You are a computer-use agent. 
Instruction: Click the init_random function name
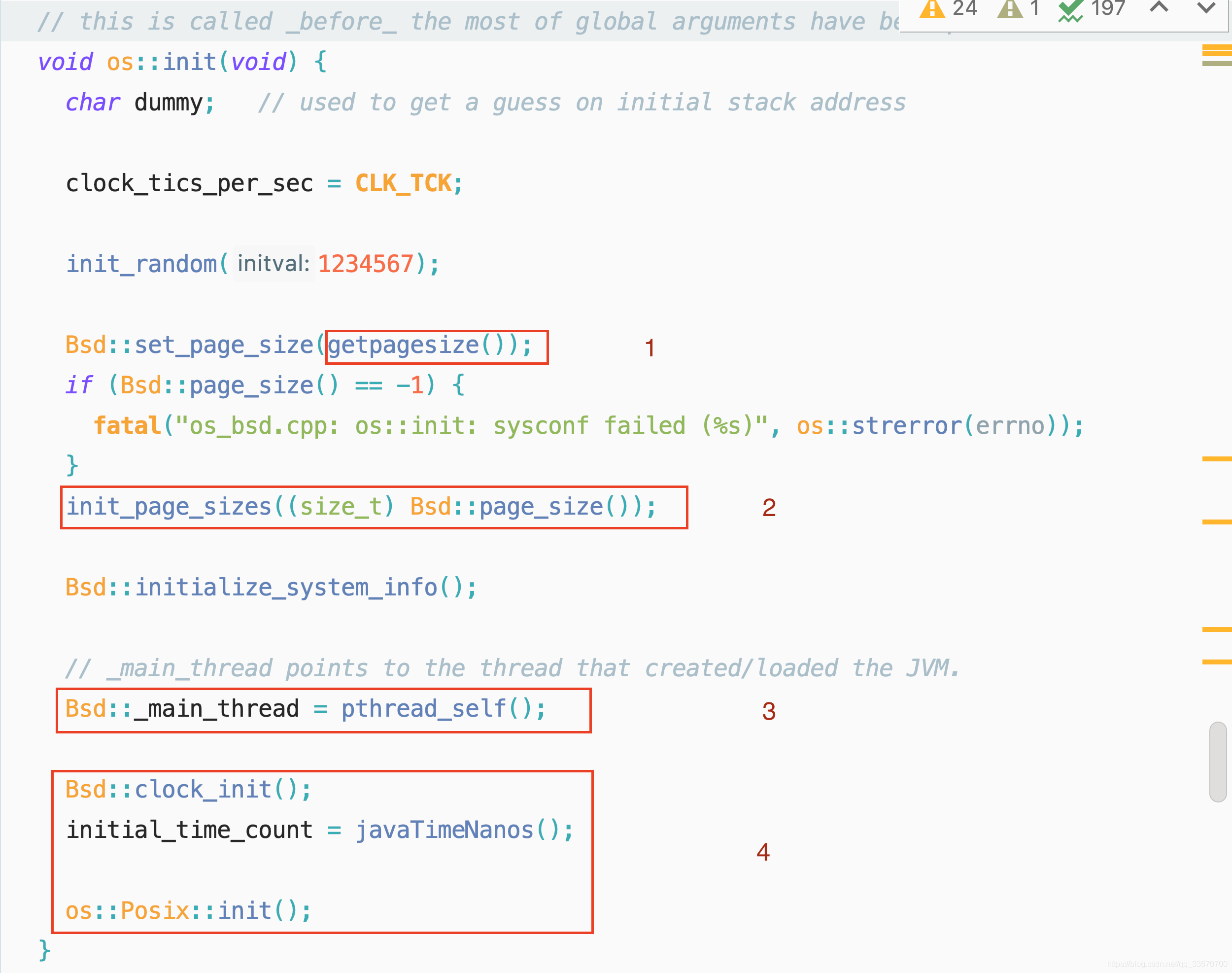[141, 264]
